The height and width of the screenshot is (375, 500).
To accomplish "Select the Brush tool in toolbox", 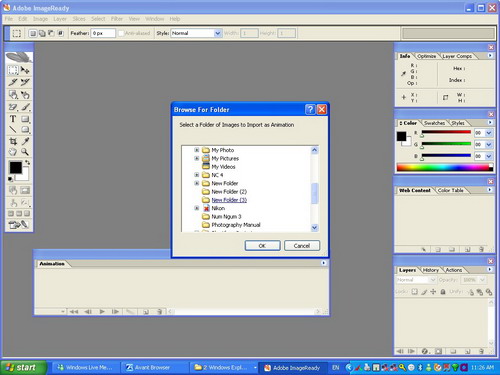I will coord(25,107).
